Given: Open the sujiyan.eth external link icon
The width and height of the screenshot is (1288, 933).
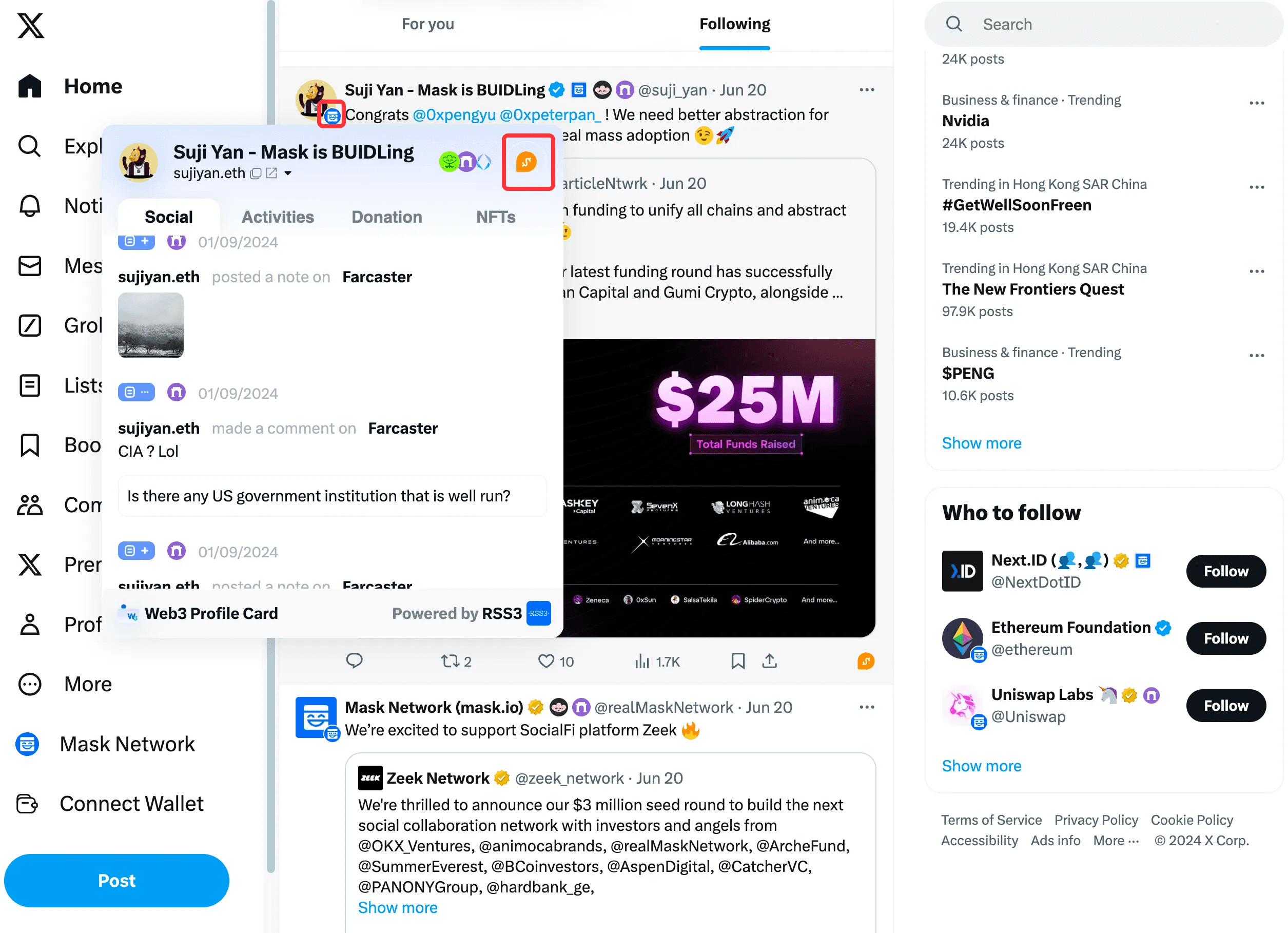Looking at the screenshot, I should point(272,173).
